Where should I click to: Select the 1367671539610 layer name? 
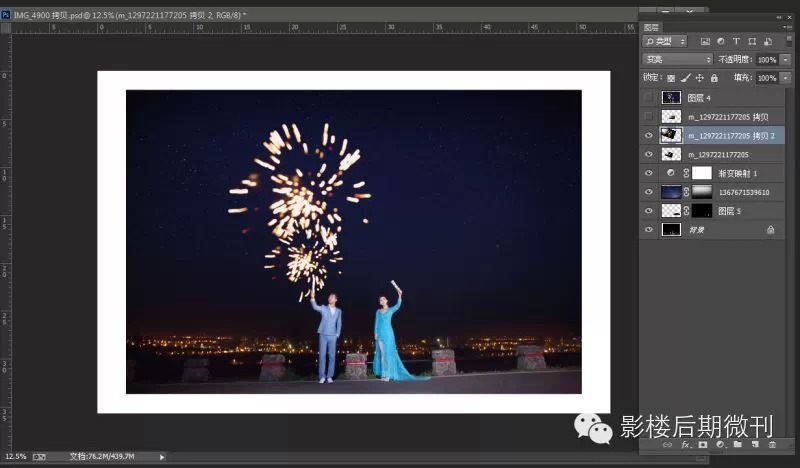click(744, 192)
